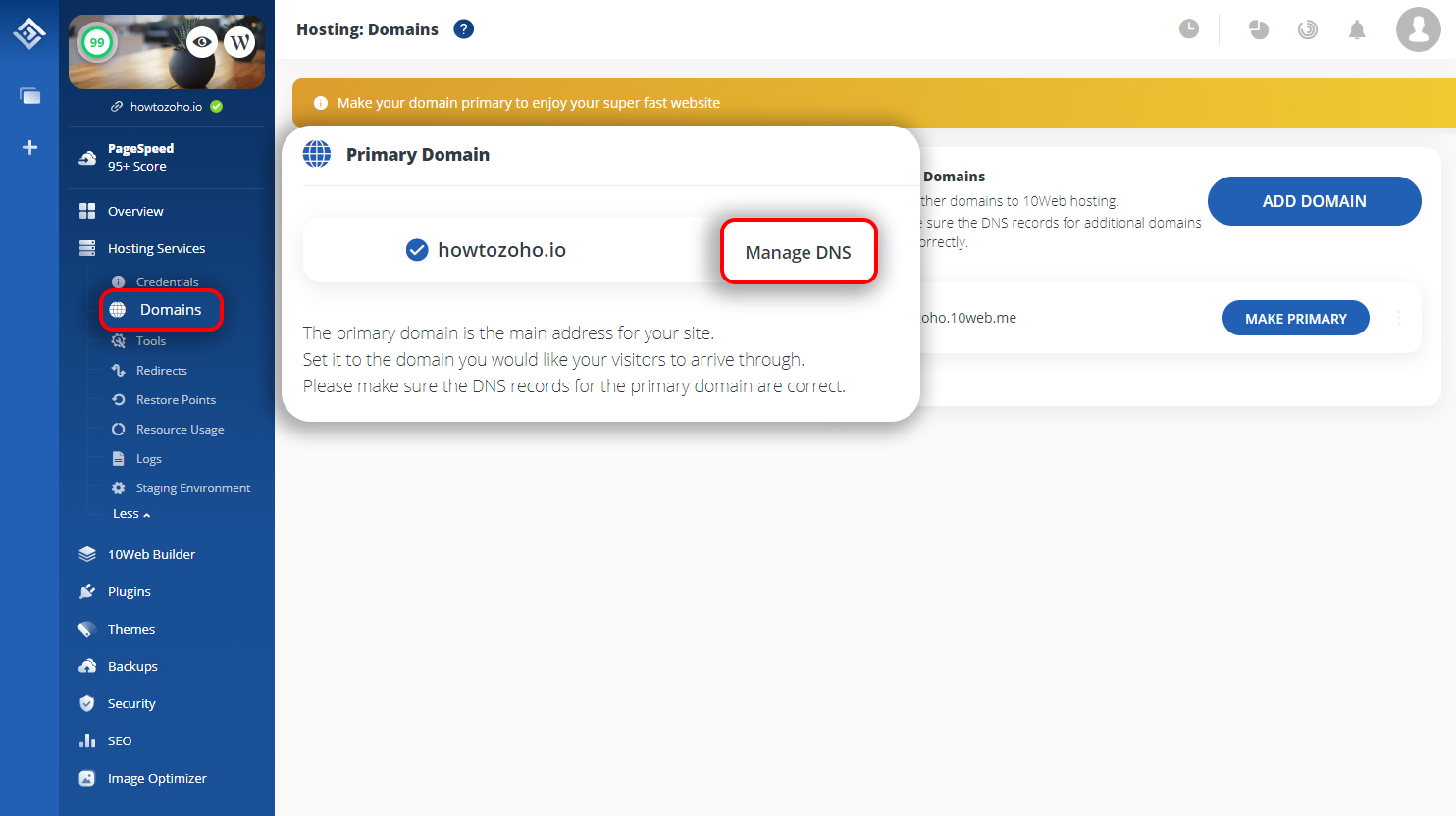Screen dimensions: 1456x816
Task: Open Image Optimizer section
Action: click(157, 778)
